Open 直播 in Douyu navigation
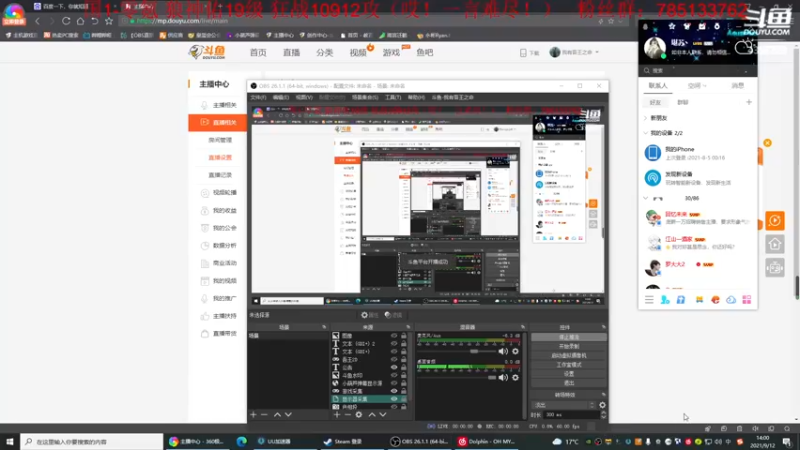800x450 pixels. pos(291,53)
